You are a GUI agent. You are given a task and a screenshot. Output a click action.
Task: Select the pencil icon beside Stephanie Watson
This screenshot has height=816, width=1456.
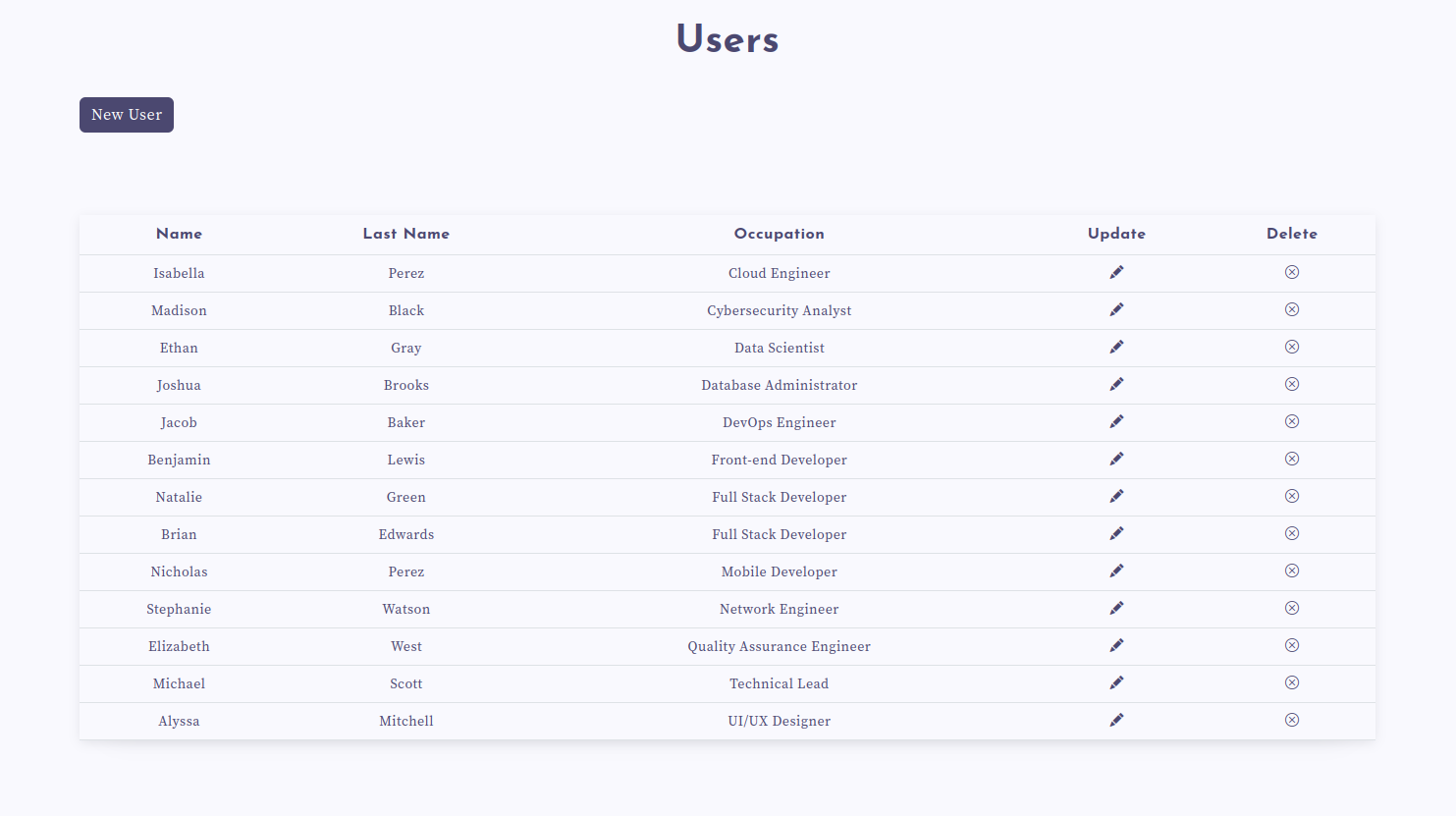pos(1116,608)
